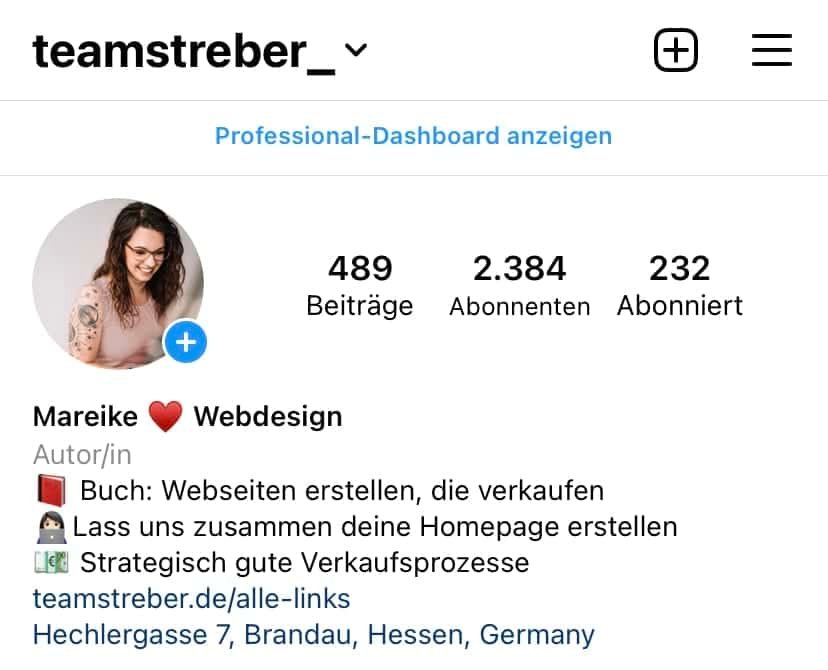Screen dimensions: 828x670
Task: Expand account switcher chevron beside teamstreber_
Action: (x=355, y=50)
